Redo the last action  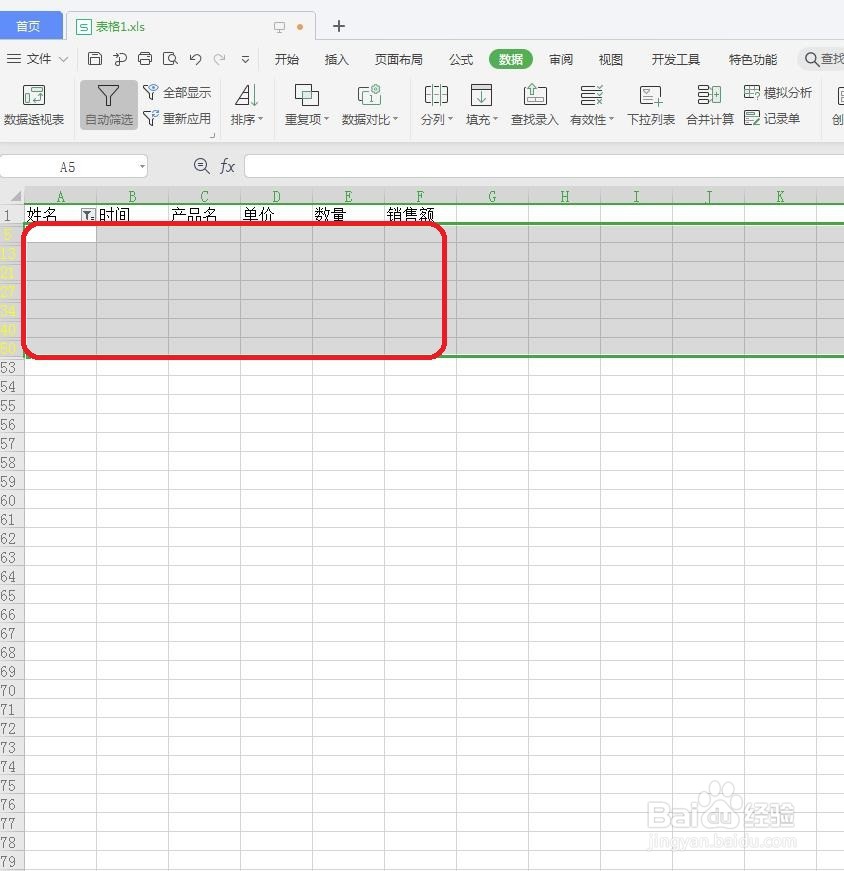219,58
